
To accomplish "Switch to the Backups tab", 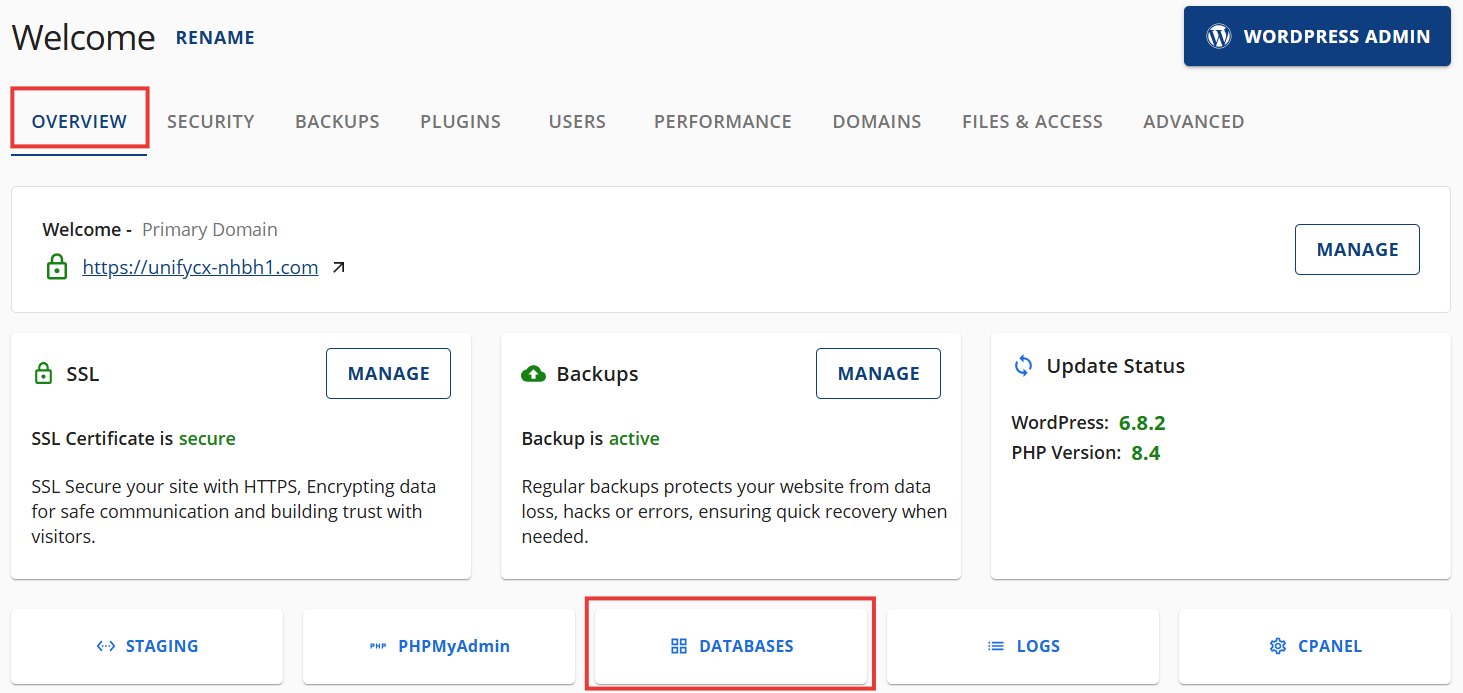I will (x=337, y=122).
